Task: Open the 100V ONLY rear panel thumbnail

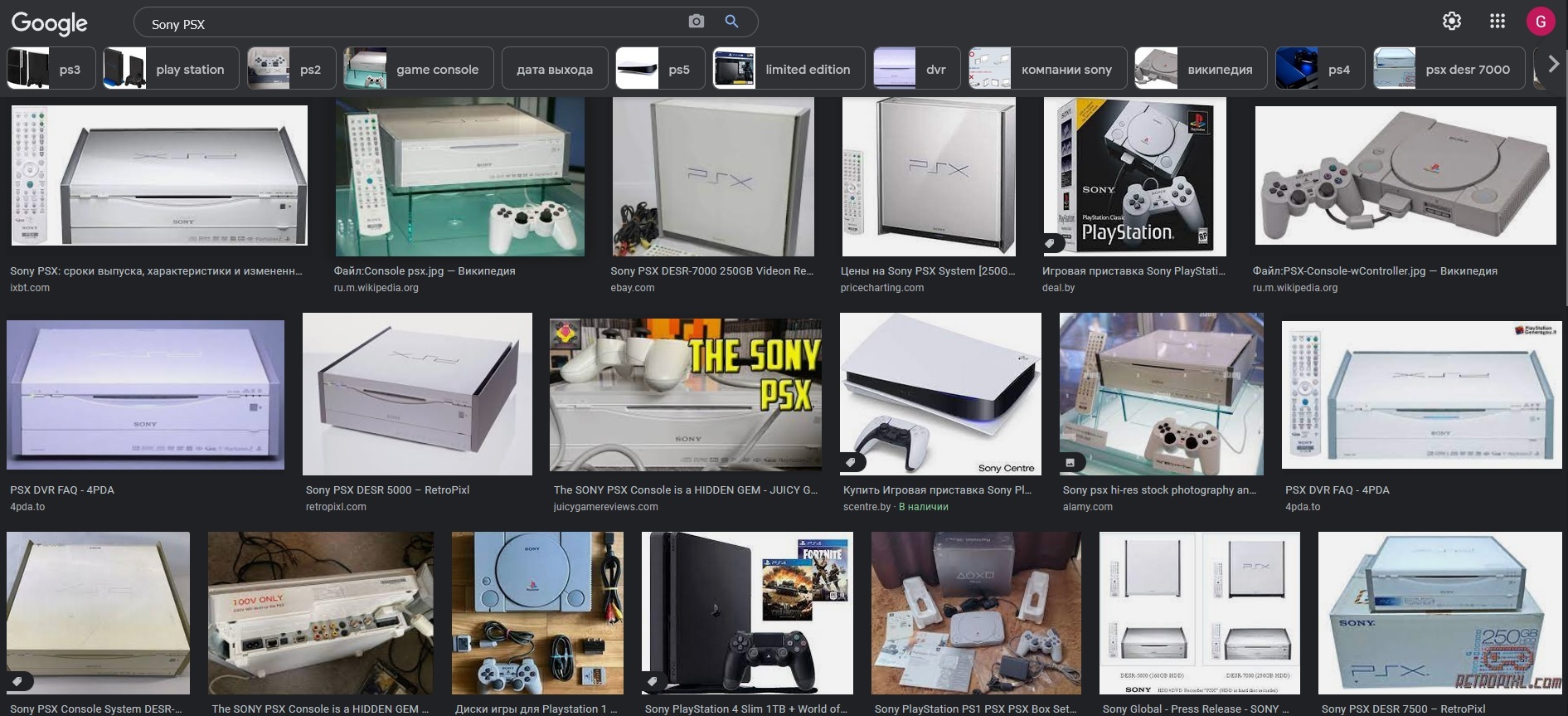Action: point(321,613)
